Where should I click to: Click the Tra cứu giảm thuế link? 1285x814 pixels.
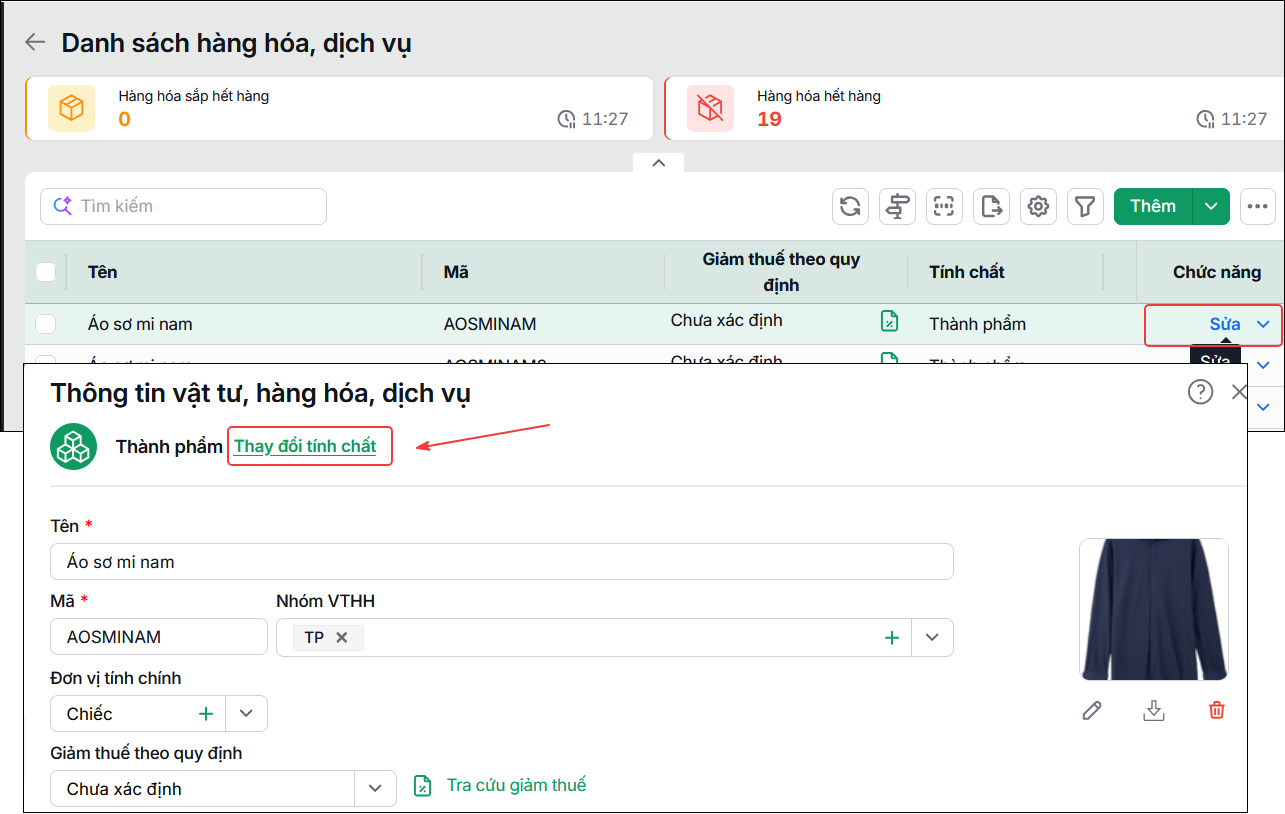[516, 785]
